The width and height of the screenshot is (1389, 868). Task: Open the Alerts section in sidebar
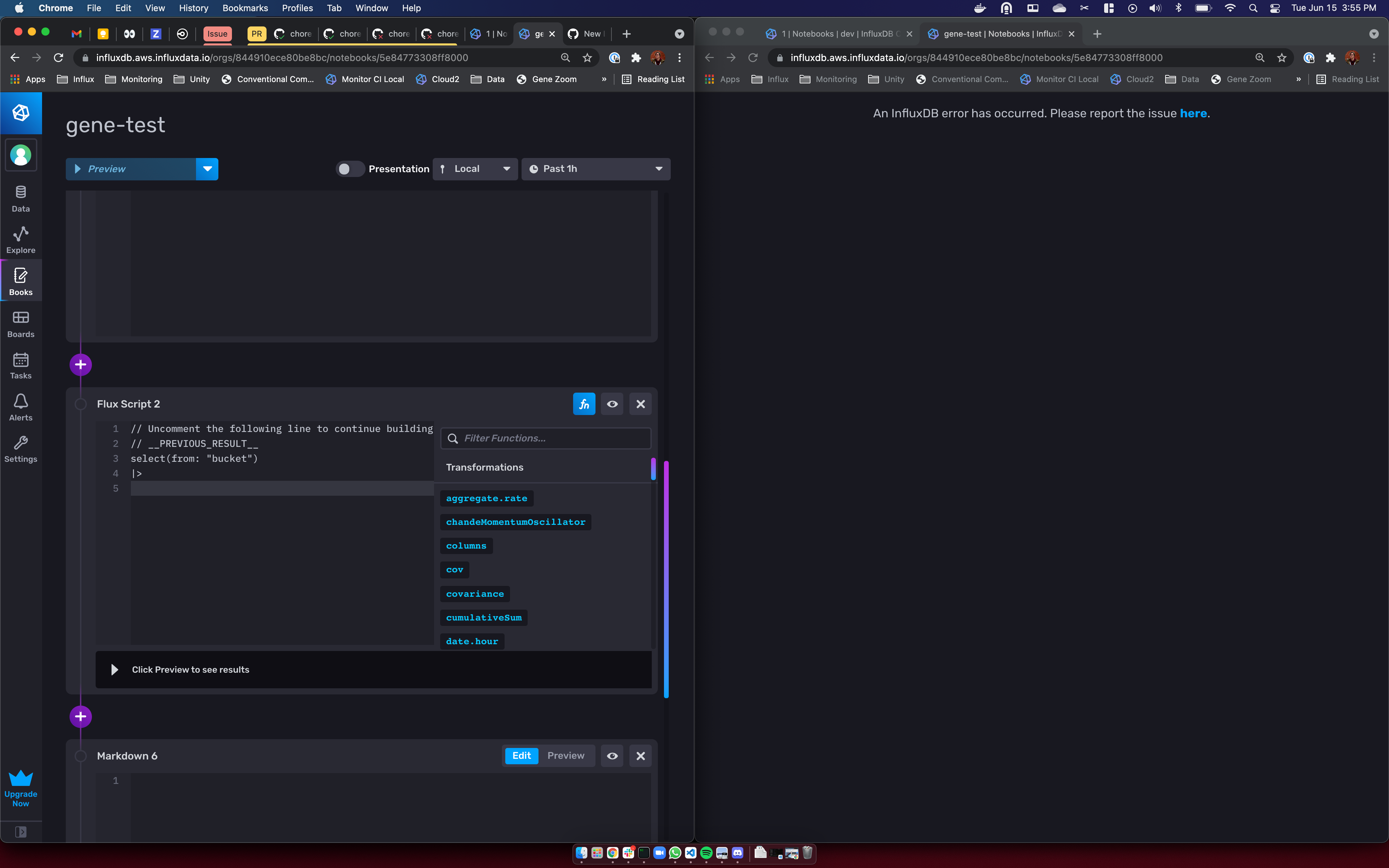pos(21,408)
